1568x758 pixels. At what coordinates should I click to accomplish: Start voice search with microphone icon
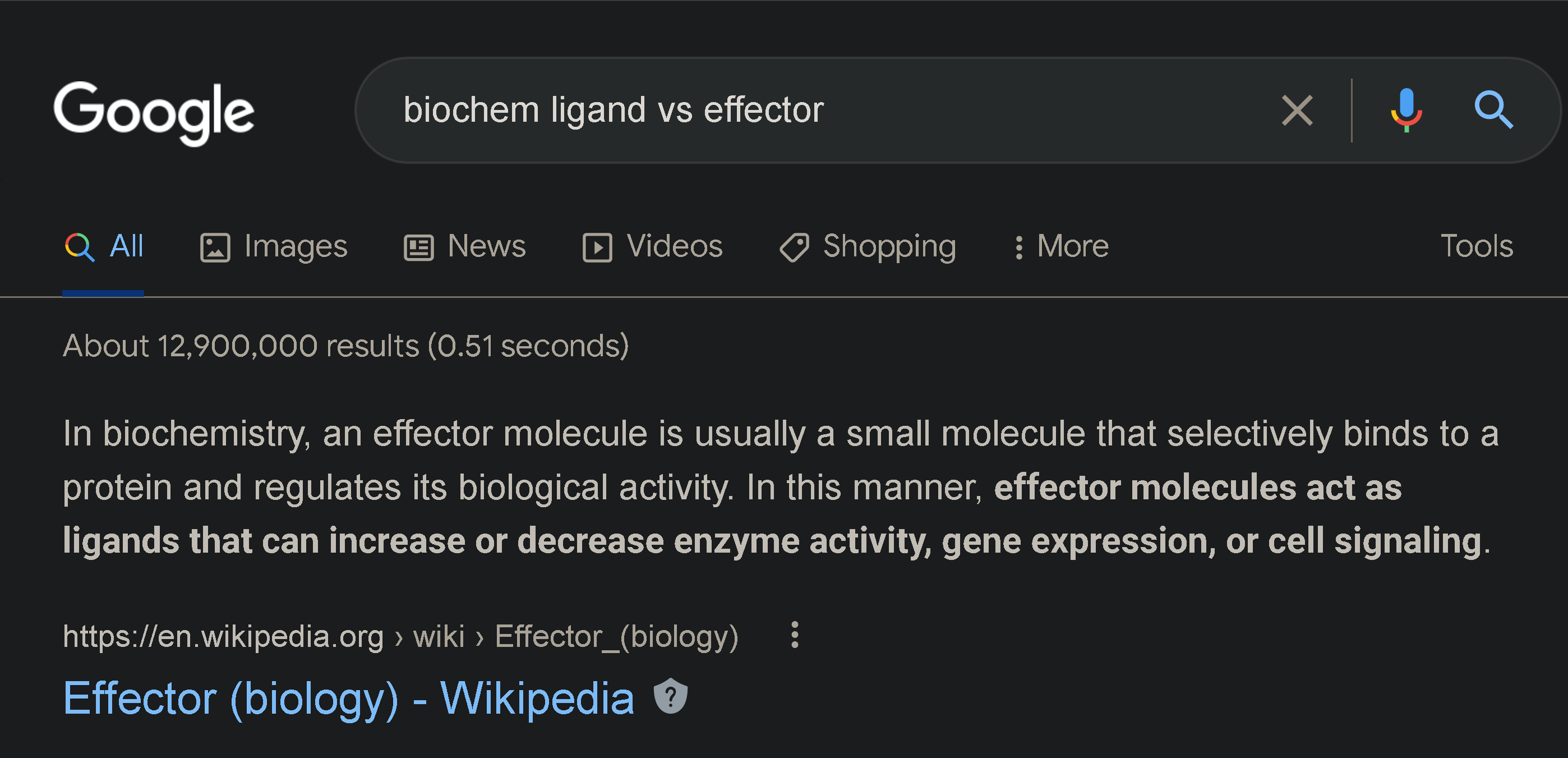(x=1406, y=111)
